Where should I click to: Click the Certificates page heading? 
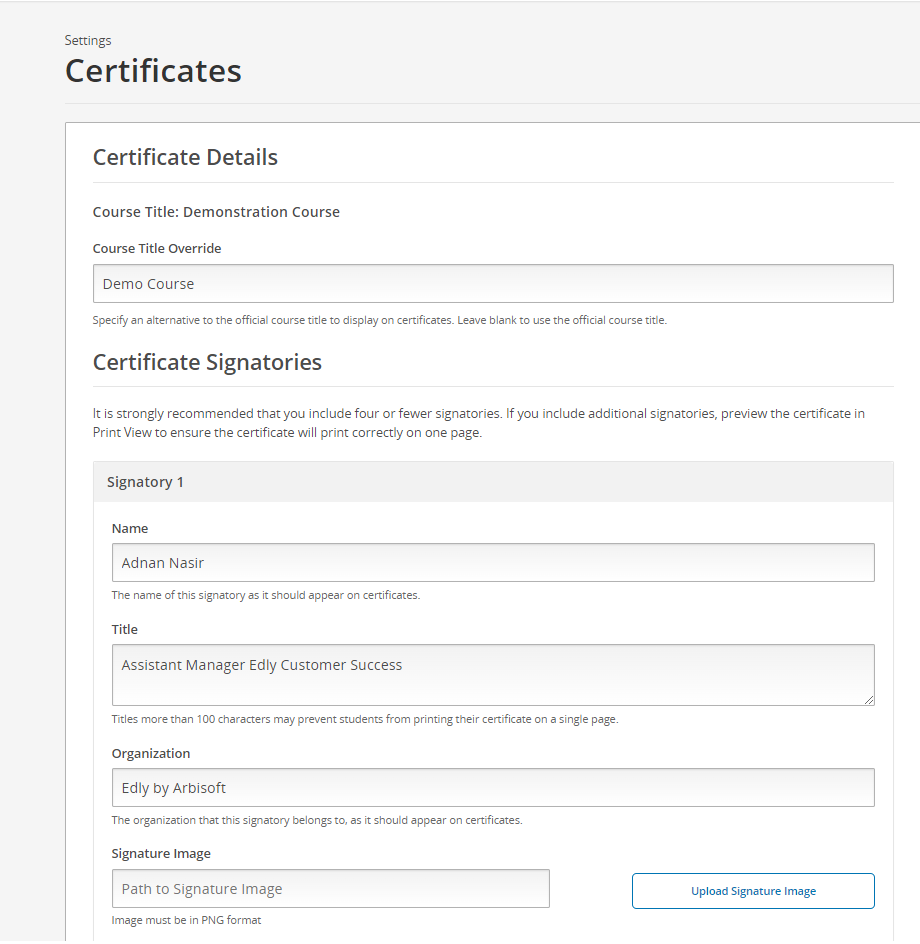[x=152, y=70]
